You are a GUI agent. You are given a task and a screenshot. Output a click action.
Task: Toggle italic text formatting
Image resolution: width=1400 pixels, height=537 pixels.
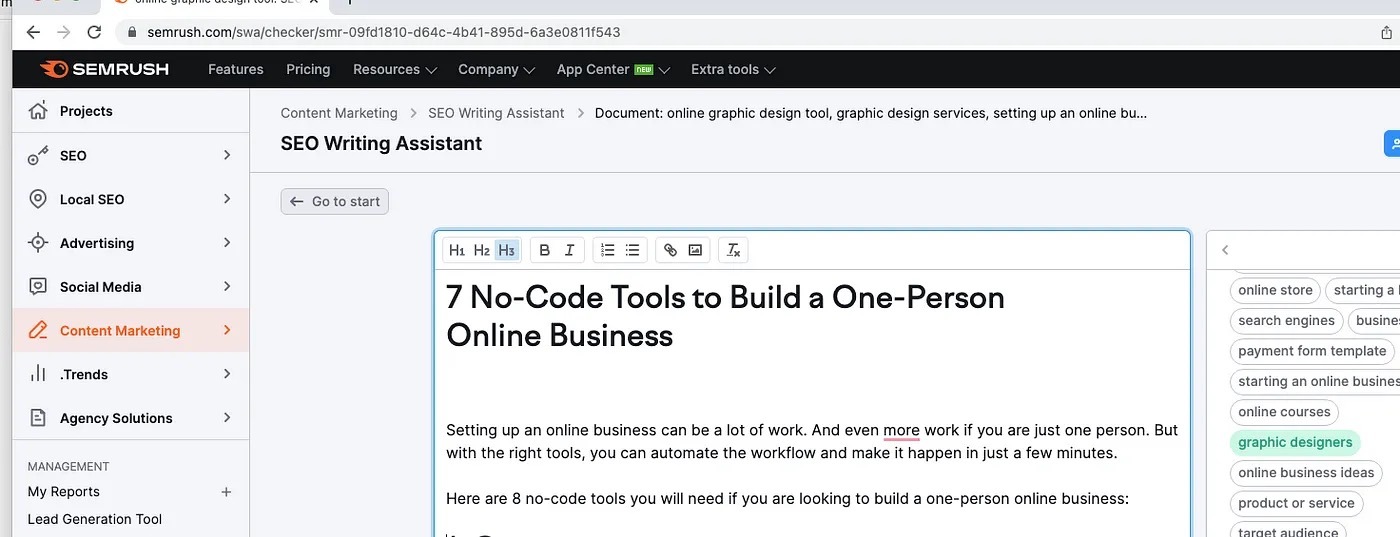pyautogui.click(x=570, y=250)
